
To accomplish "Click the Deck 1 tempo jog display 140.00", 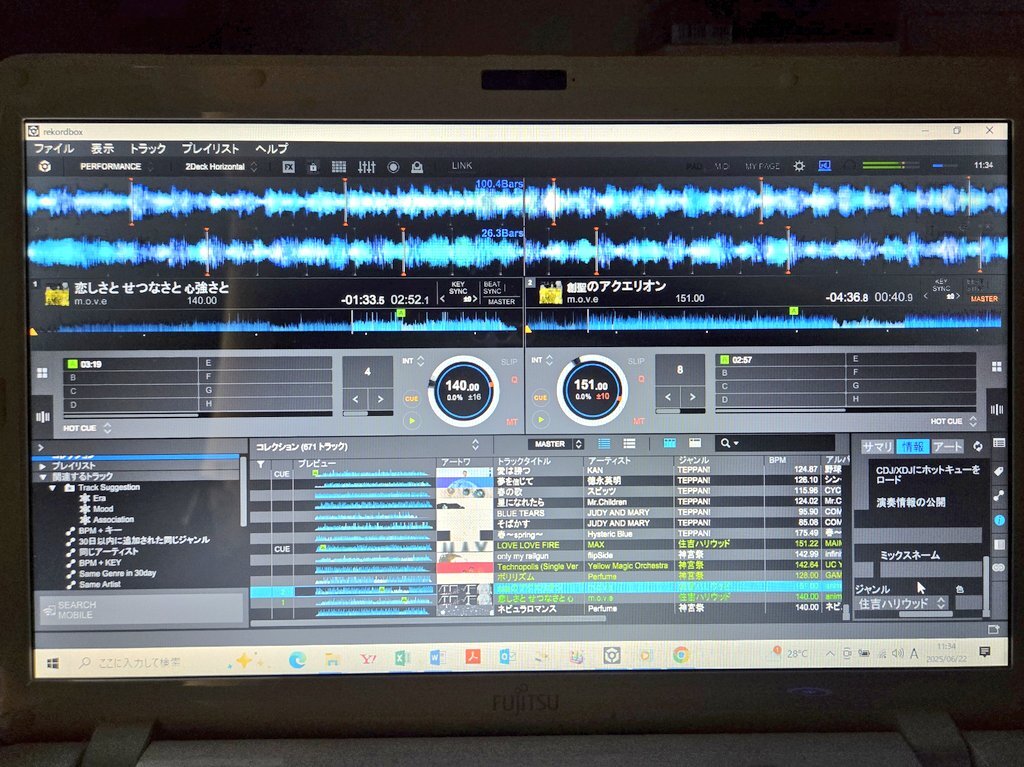I will point(462,391).
